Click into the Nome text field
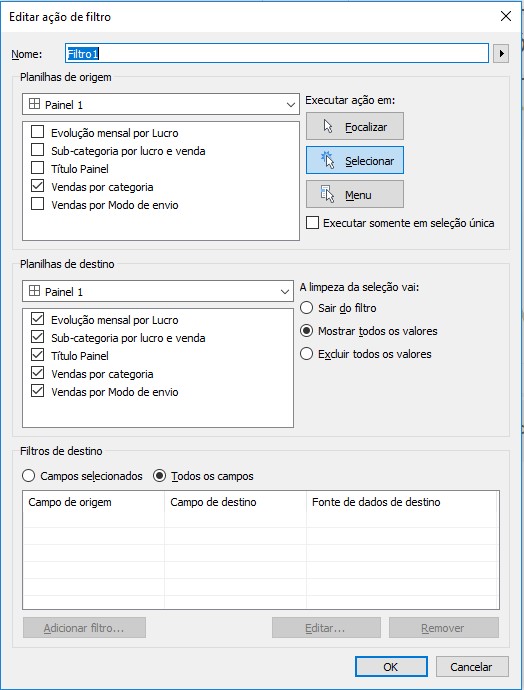 tap(277, 54)
